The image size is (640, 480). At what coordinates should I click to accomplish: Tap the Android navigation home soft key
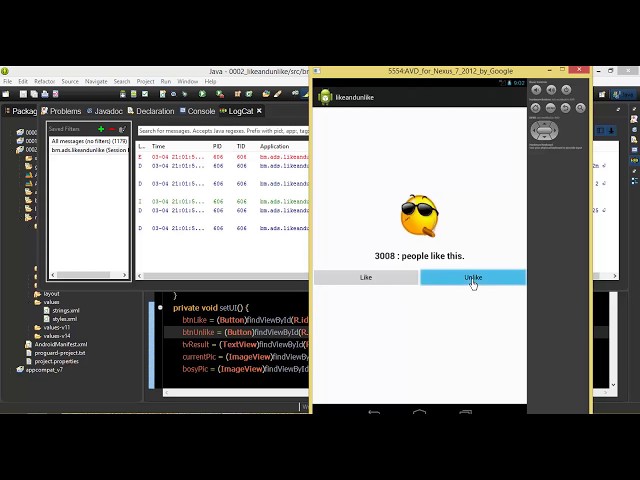coord(419,411)
